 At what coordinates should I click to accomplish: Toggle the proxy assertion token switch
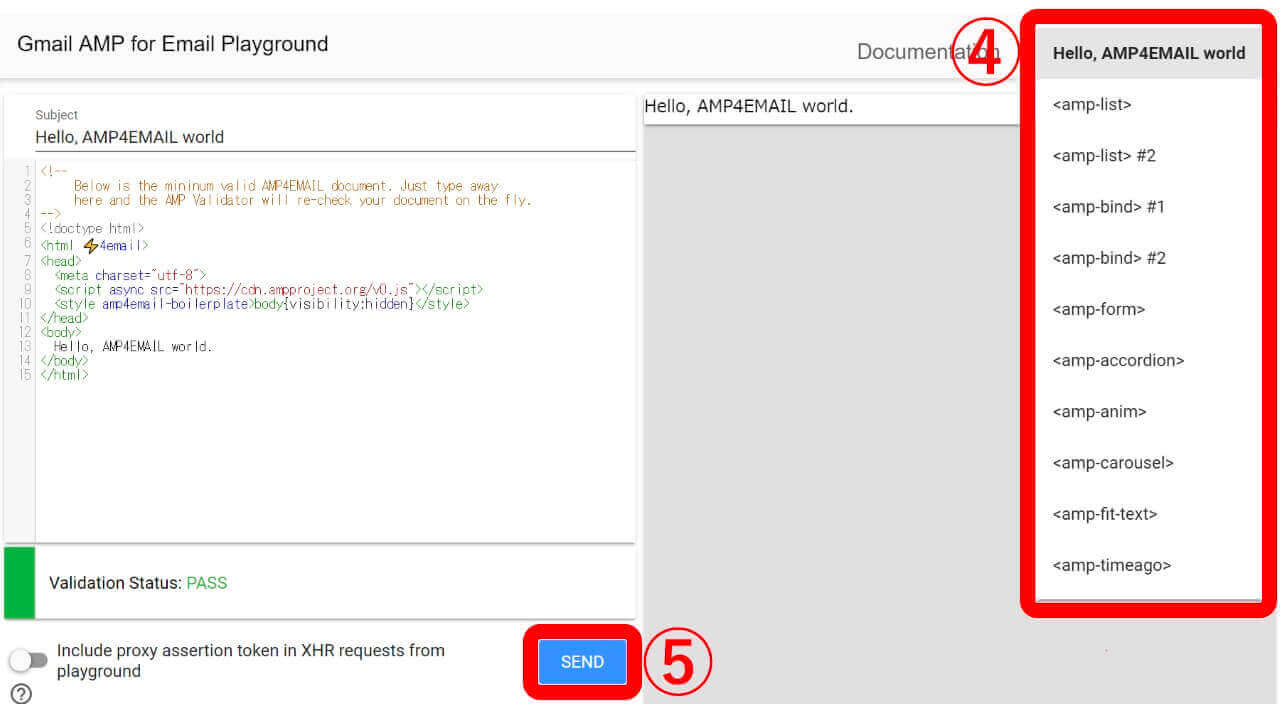click(x=28, y=661)
